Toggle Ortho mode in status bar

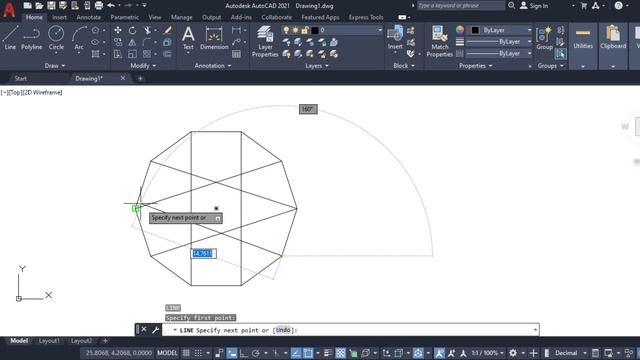(244, 353)
